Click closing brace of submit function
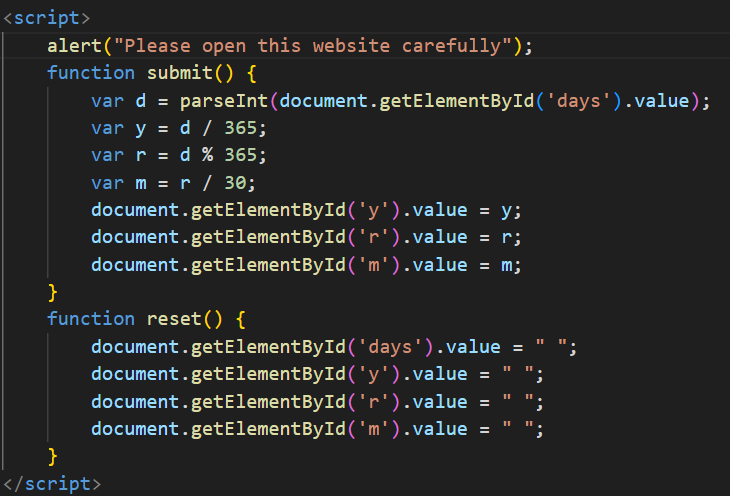Viewport: 730px width, 496px height. pos(53,292)
